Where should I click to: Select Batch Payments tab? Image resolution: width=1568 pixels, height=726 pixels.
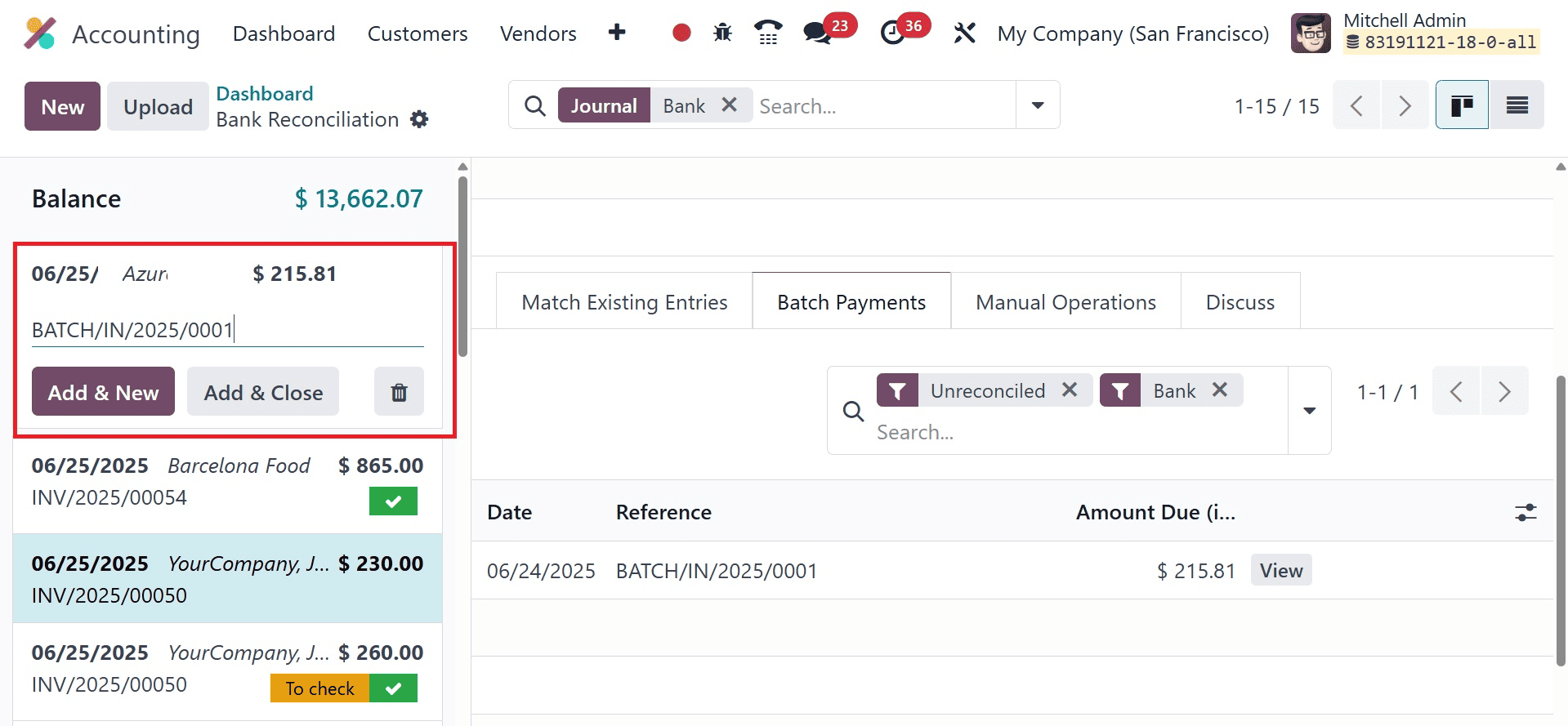pyautogui.click(x=851, y=301)
